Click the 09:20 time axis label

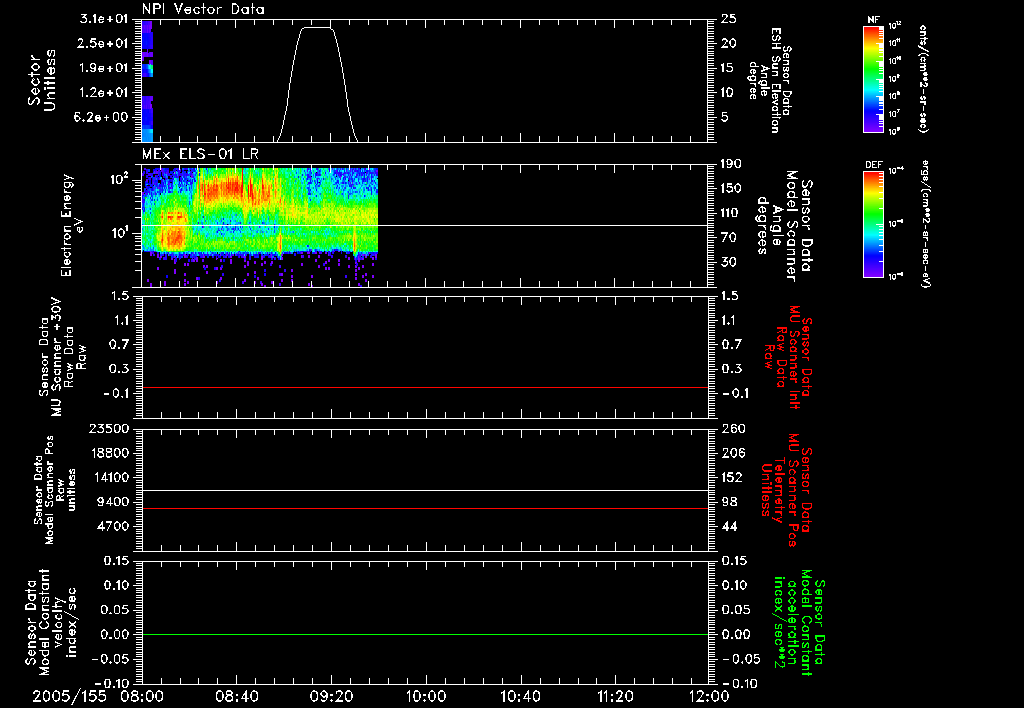click(x=331, y=696)
